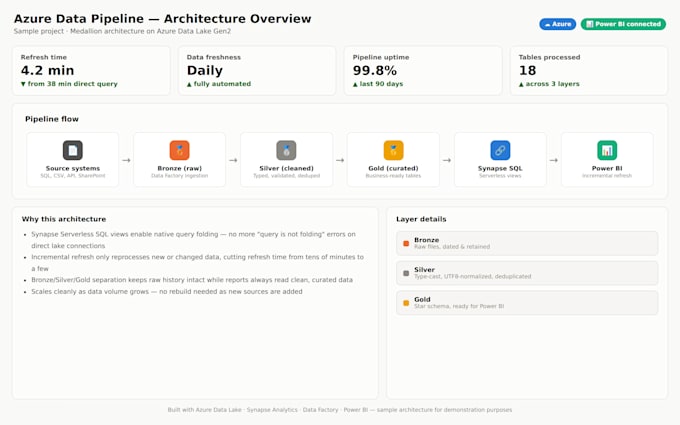Click the Azure Data Pipeline page title

[163, 19]
